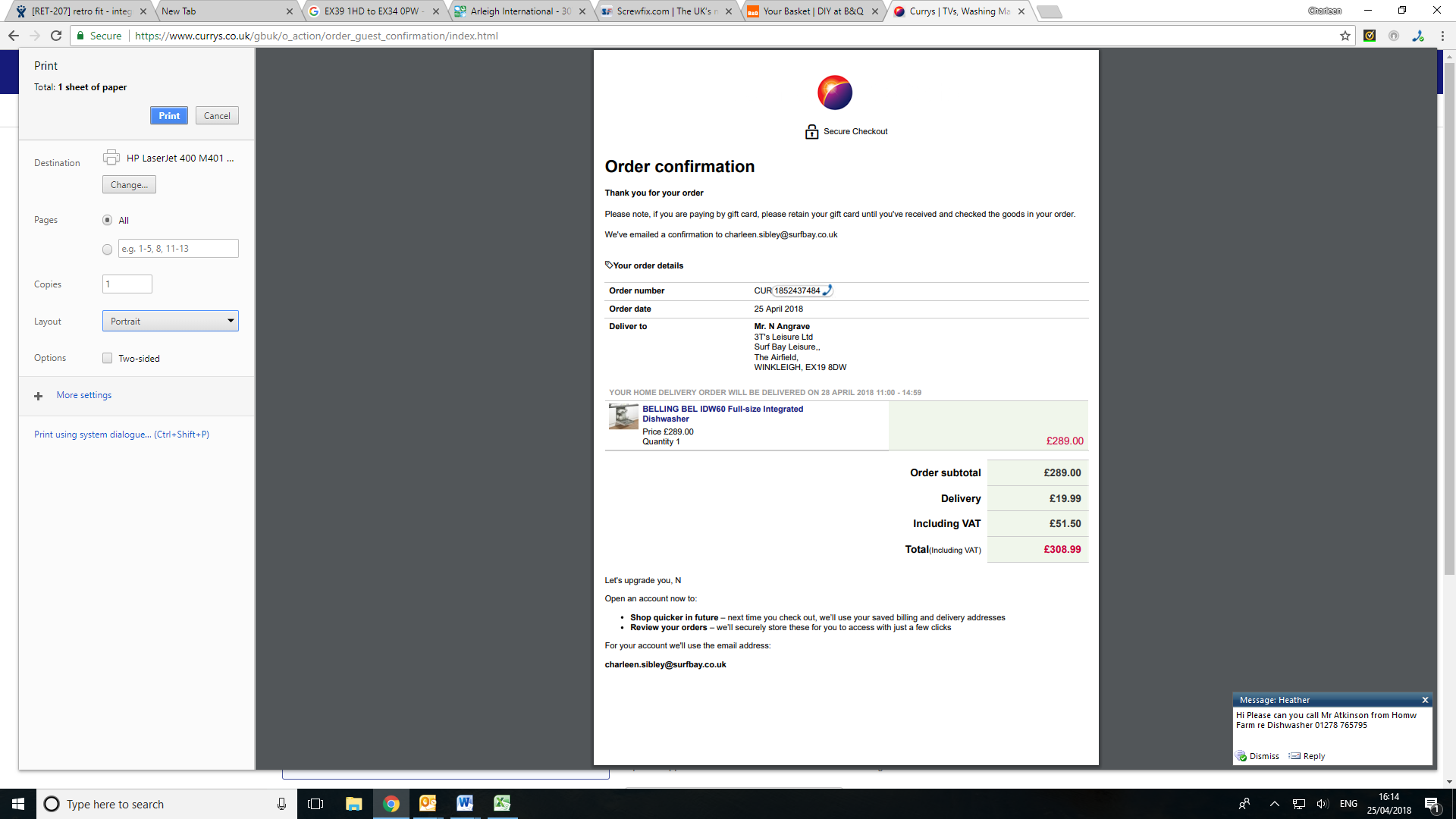This screenshot has height=819, width=1456.
Task: Expand More settings
Action: coord(83,395)
